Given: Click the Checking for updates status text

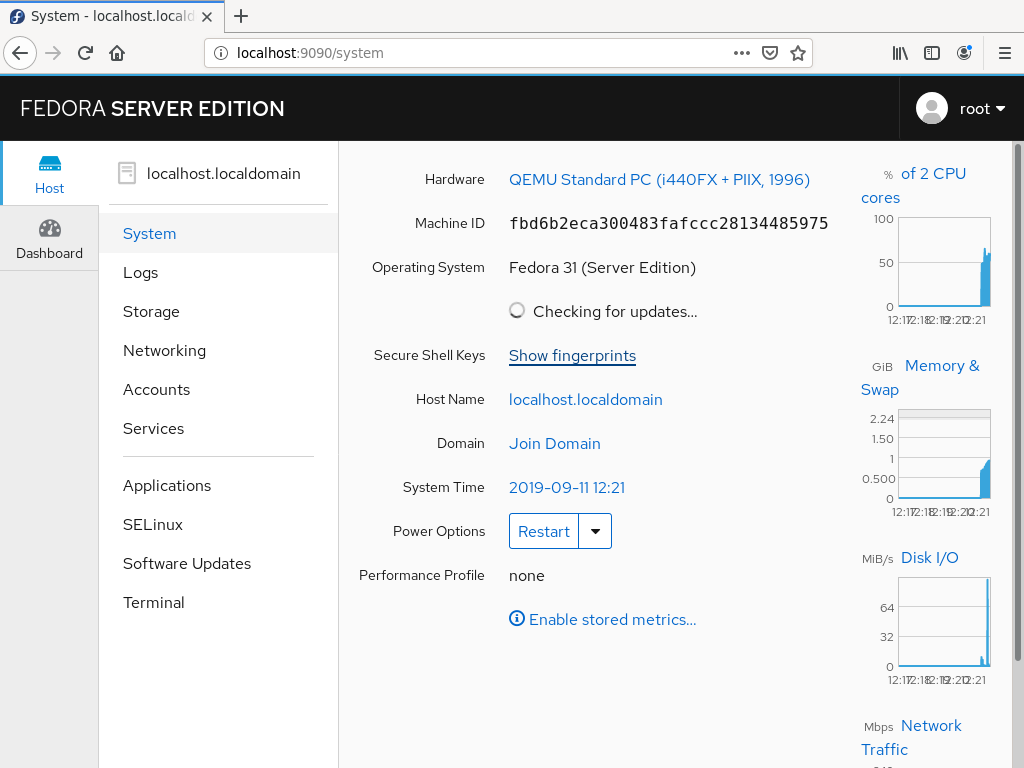Looking at the screenshot, I should (x=615, y=312).
